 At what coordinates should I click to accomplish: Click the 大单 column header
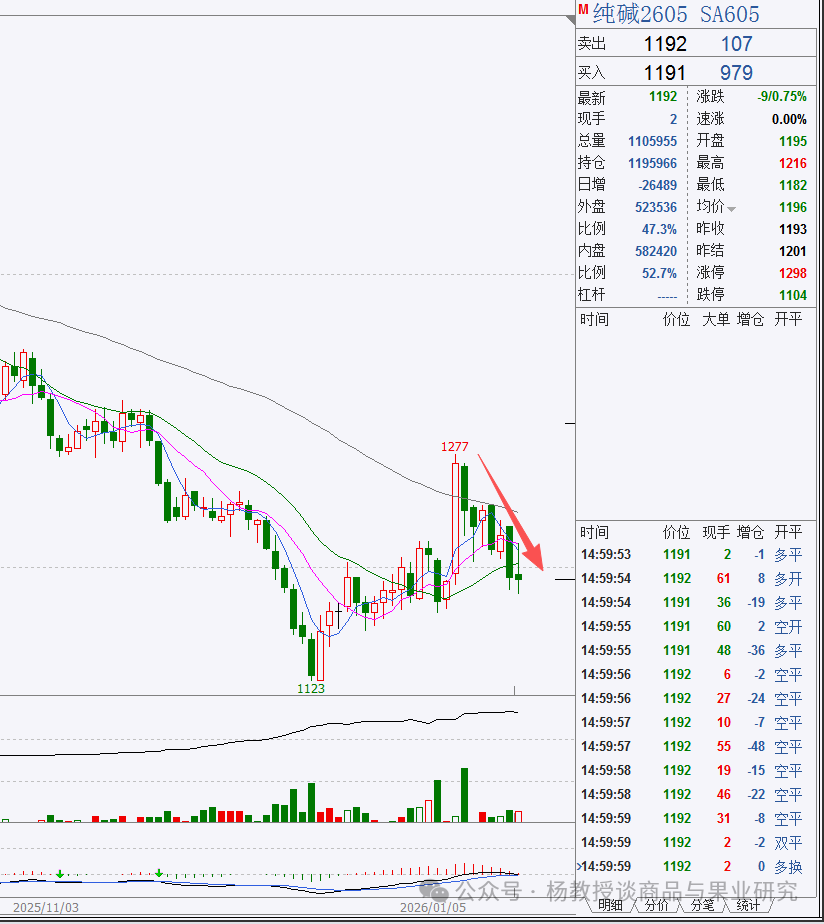(716, 319)
